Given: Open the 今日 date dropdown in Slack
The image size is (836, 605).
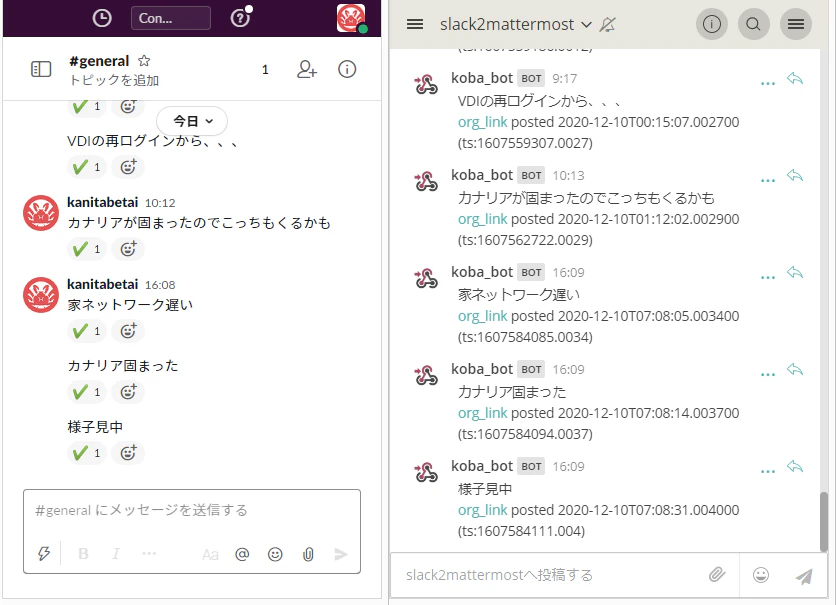Looking at the screenshot, I should 190,120.
